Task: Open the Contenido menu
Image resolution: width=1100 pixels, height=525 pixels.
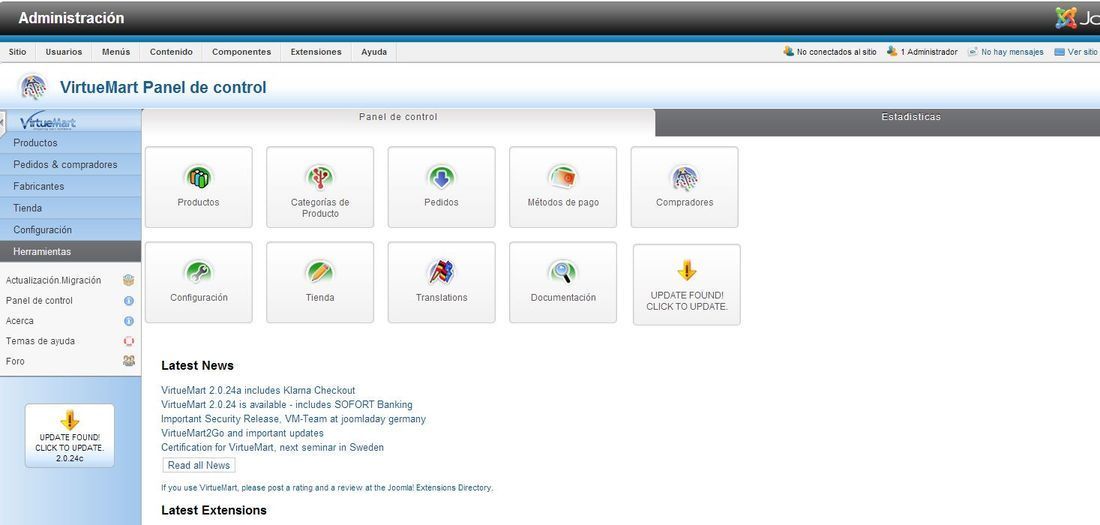Action: tap(171, 52)
